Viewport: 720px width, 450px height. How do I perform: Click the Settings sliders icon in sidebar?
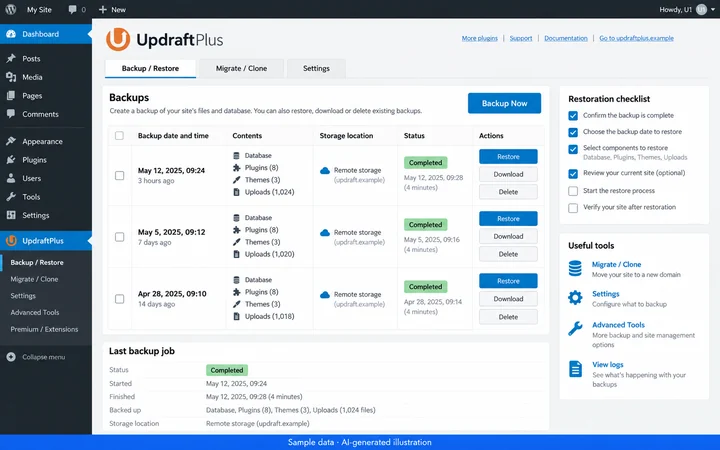click(x=11, y=215)
